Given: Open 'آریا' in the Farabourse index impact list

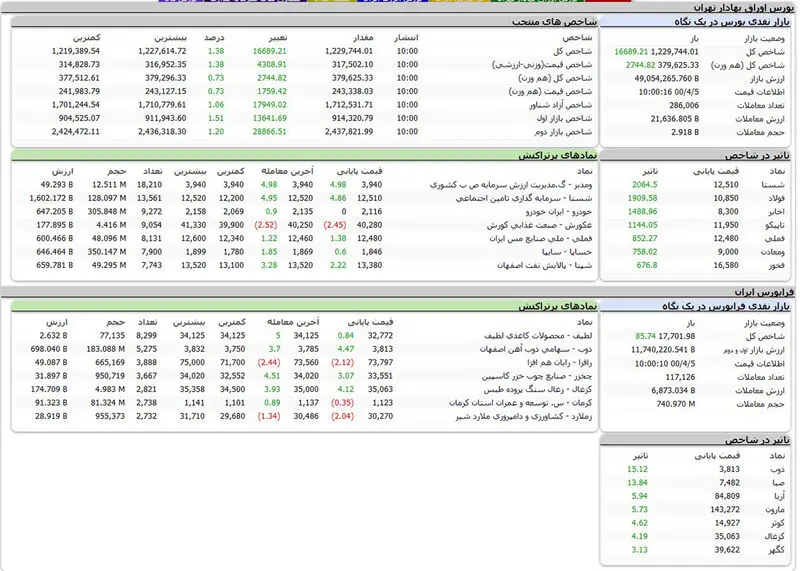Looking at the screenshot, I should (x=778, y=496).
